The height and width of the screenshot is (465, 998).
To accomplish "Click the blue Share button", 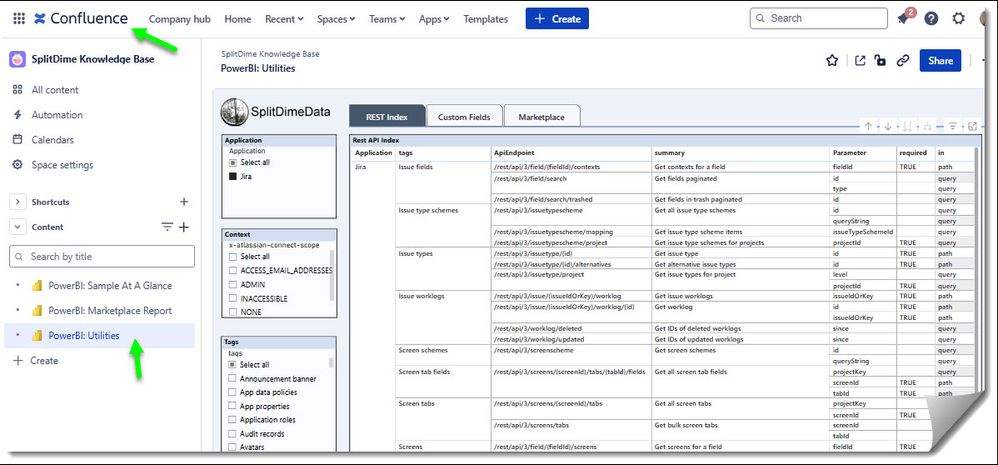I will click(x=940, y=61).
